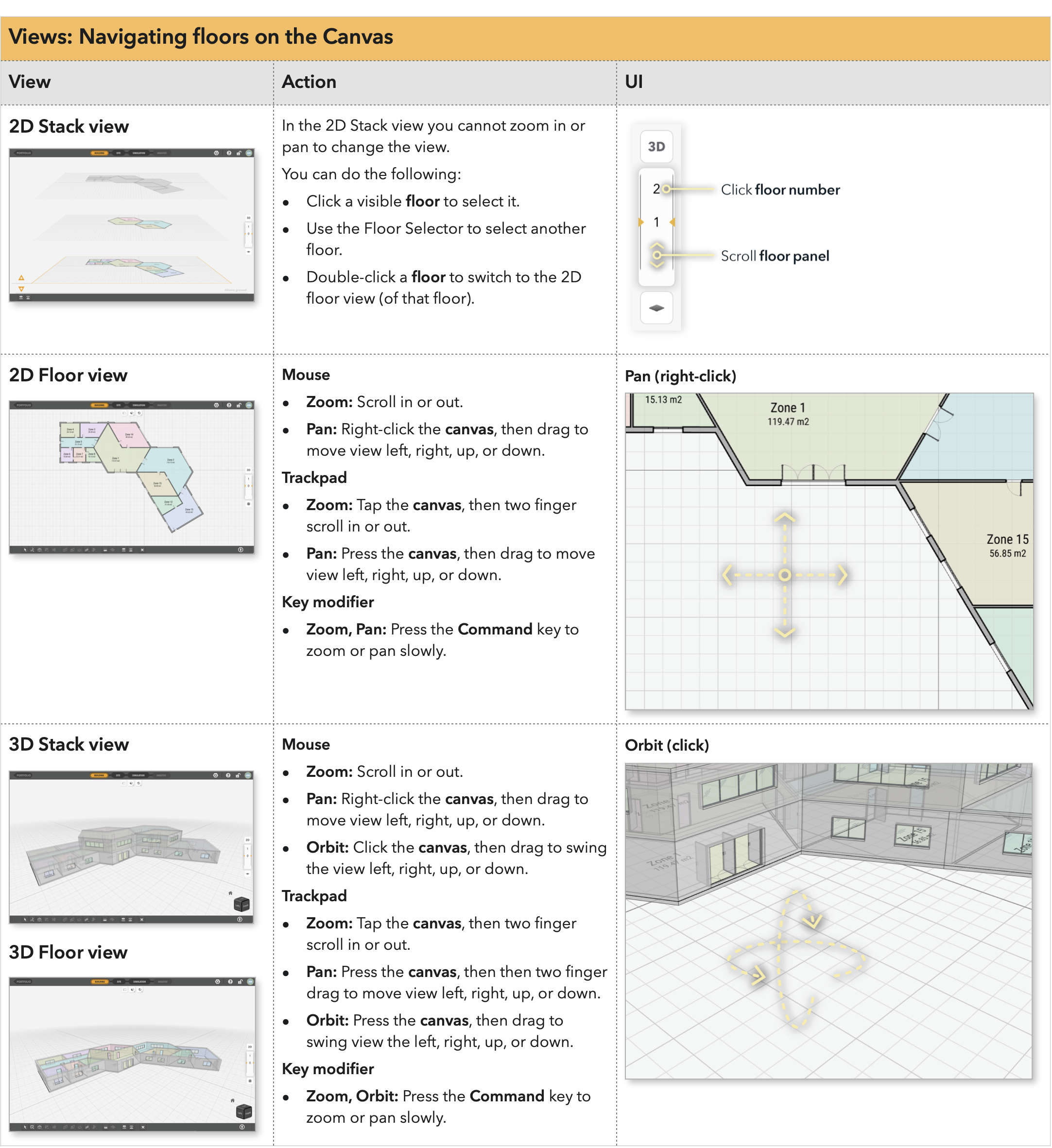Click the "Zone 15" label in Pan image

point(1008,539)
